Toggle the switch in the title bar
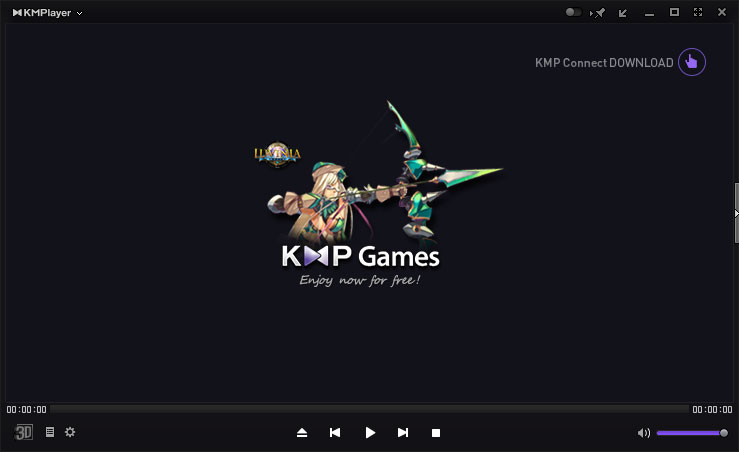 [573, 13]
